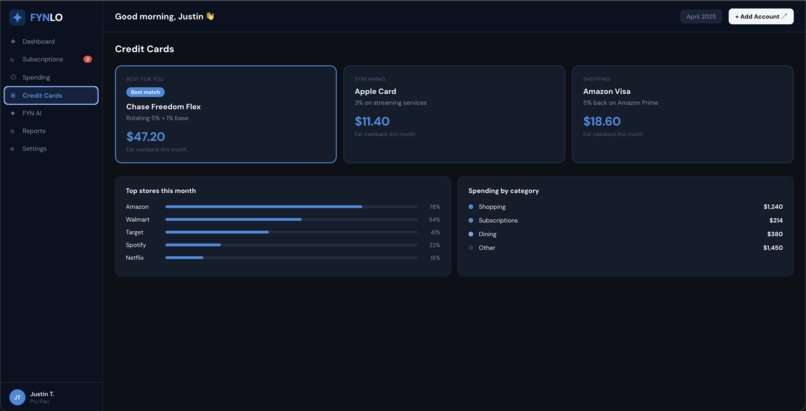Open the Spending page

click(x=51, y=78)
